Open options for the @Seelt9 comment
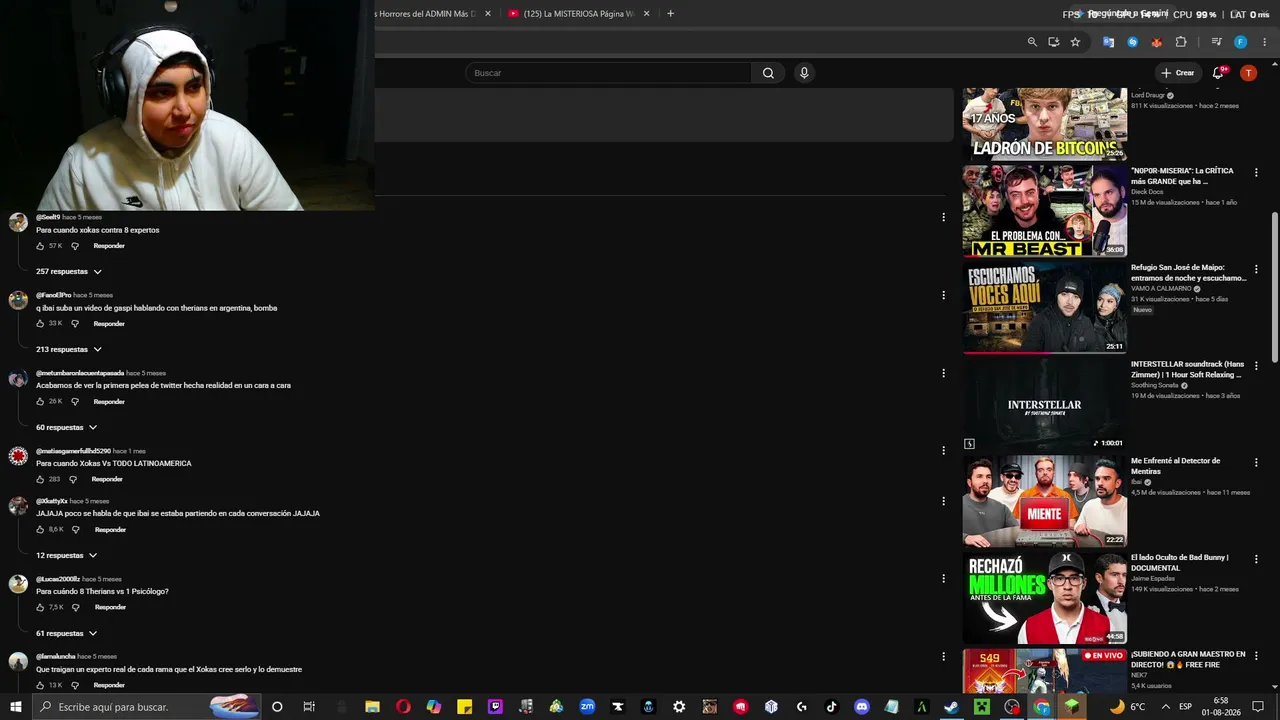The width and height of the screenshot is (1280, 720). (x=943, y=217)
